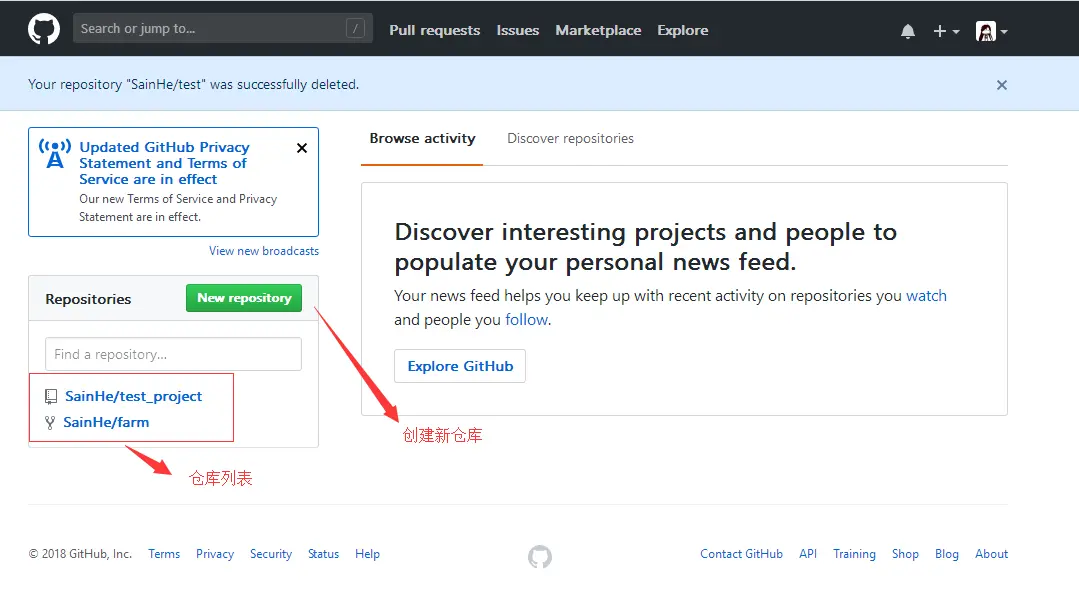The width and height of the screenshot is (1079, 602).
Task: Click the New repository button
Action: click(x=244, y=298)
